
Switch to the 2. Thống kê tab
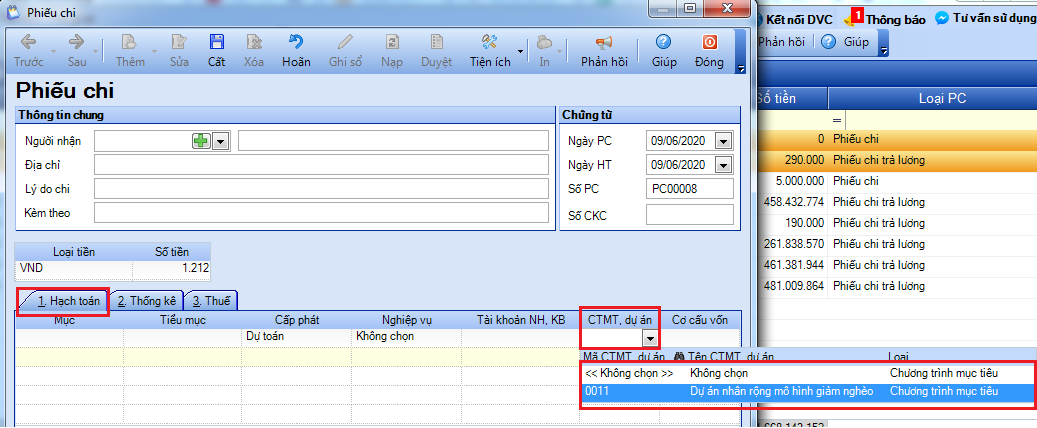[x=146, y=302]
